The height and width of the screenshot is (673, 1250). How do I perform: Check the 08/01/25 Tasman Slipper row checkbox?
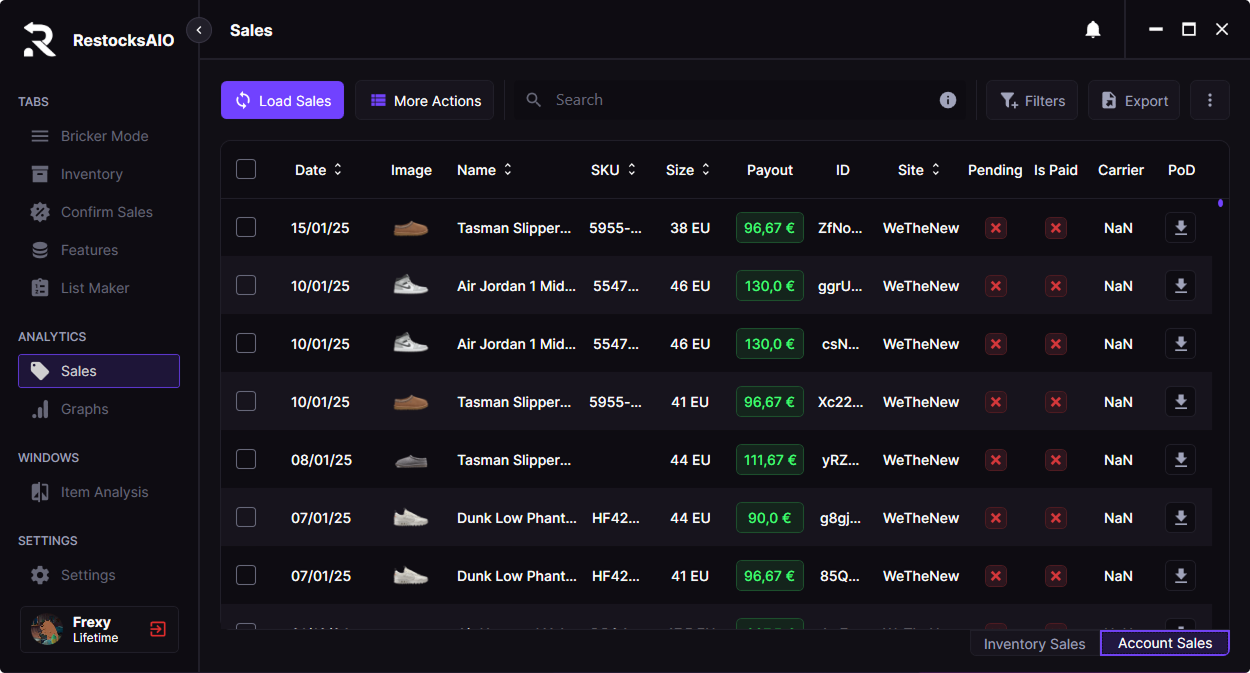click(x=246, y=460)
